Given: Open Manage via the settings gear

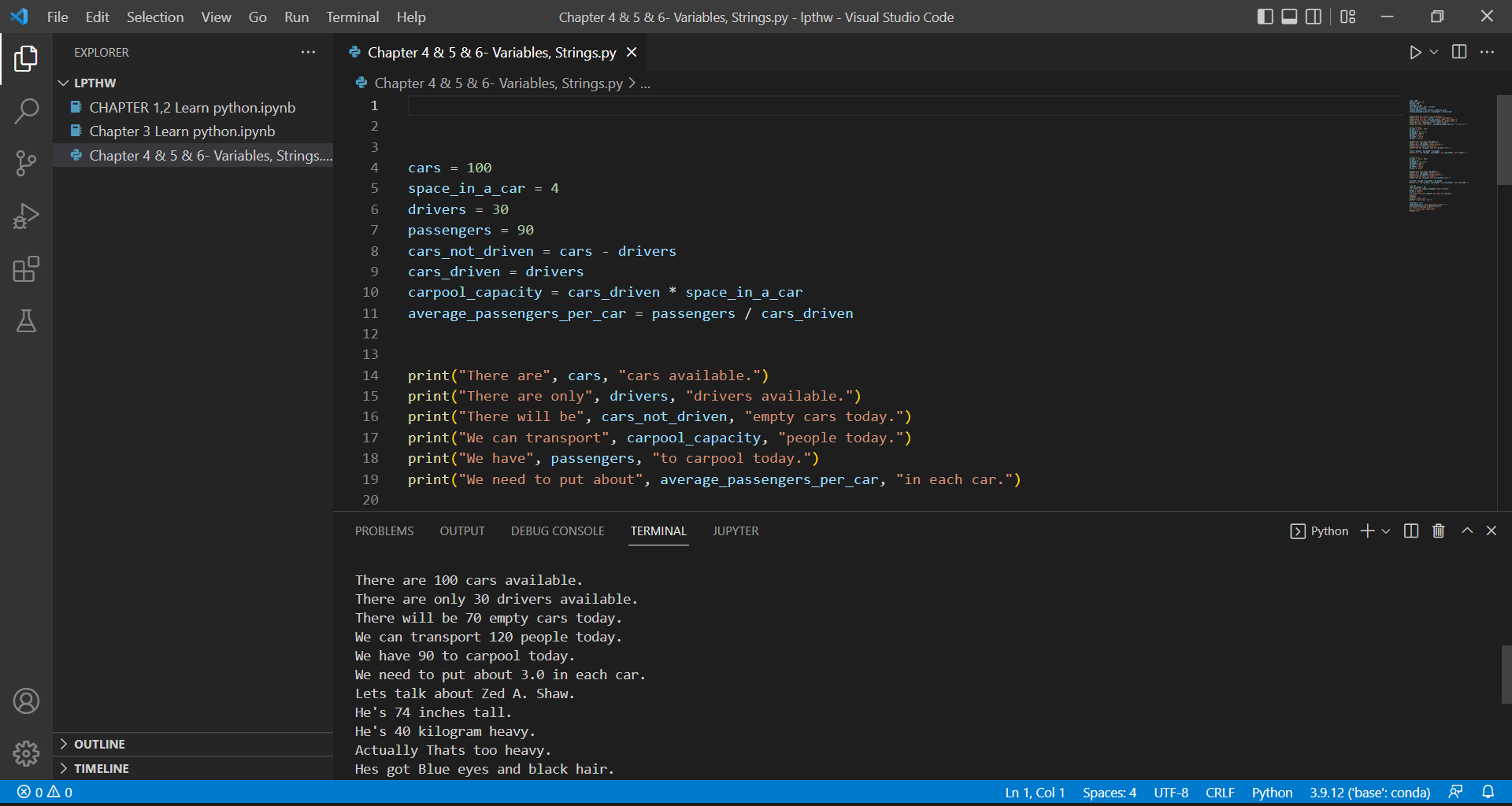Looking at the screenshot, I should pos(26,753).
